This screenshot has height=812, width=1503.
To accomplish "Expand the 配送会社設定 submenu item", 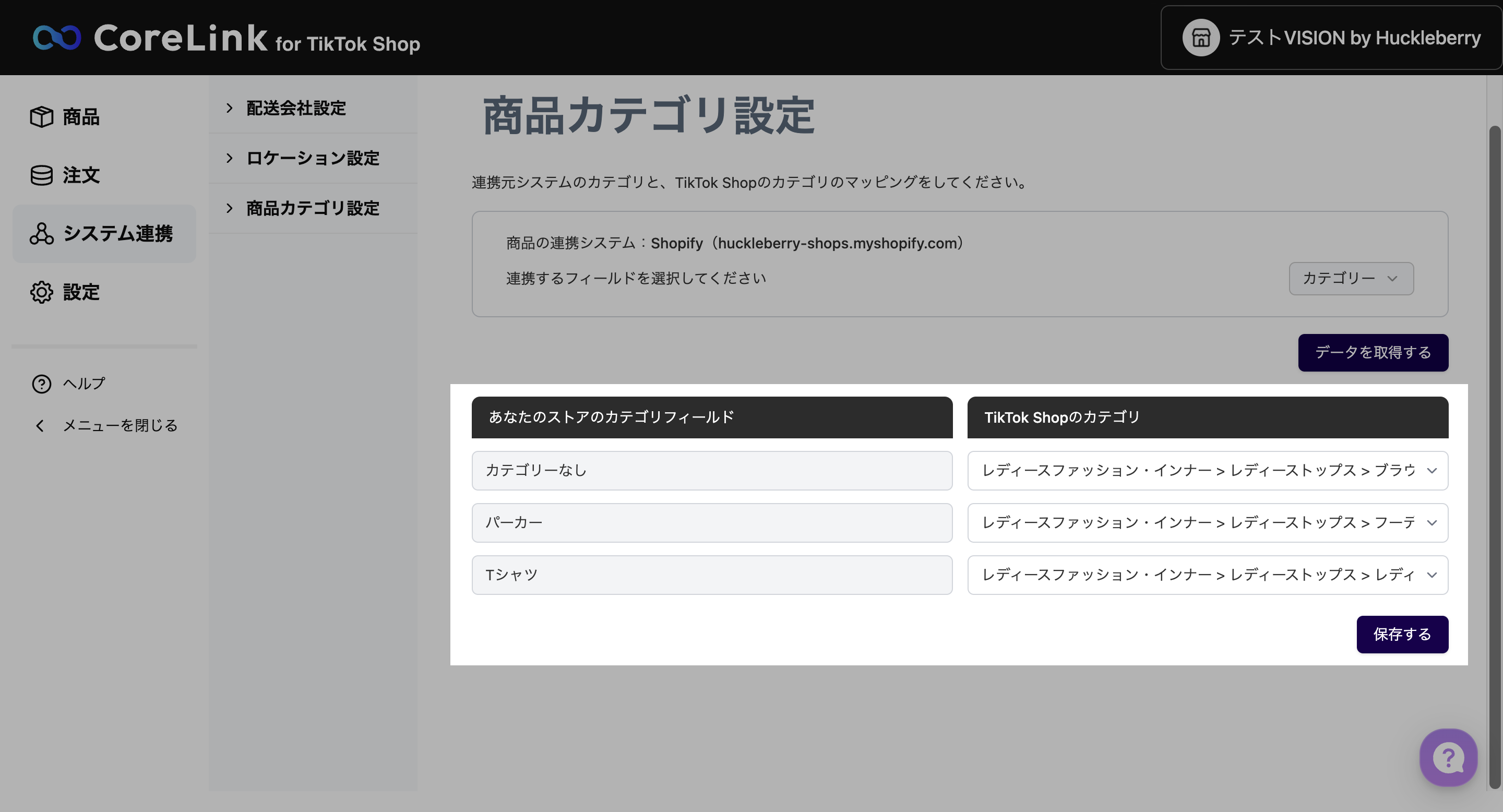I will (295, 108).
